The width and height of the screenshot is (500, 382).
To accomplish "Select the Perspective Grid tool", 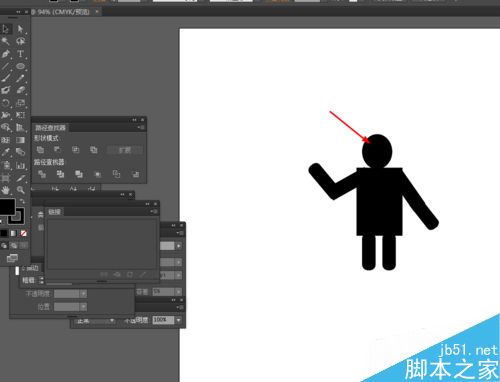I will pyautogui.click(x=20, y=127).
